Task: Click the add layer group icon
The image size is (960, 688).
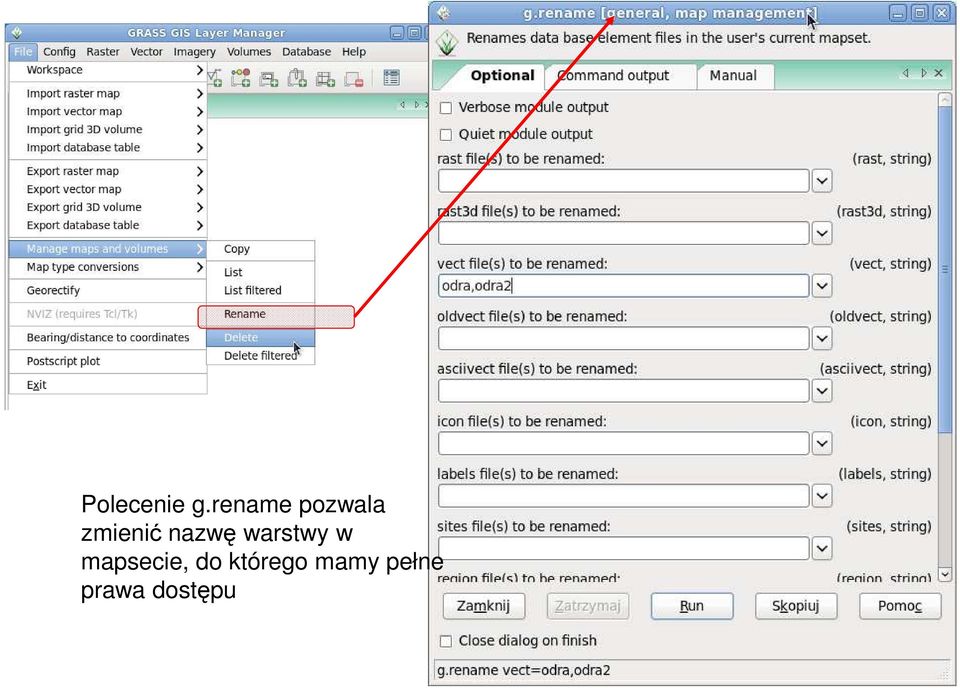Action: 297,78
